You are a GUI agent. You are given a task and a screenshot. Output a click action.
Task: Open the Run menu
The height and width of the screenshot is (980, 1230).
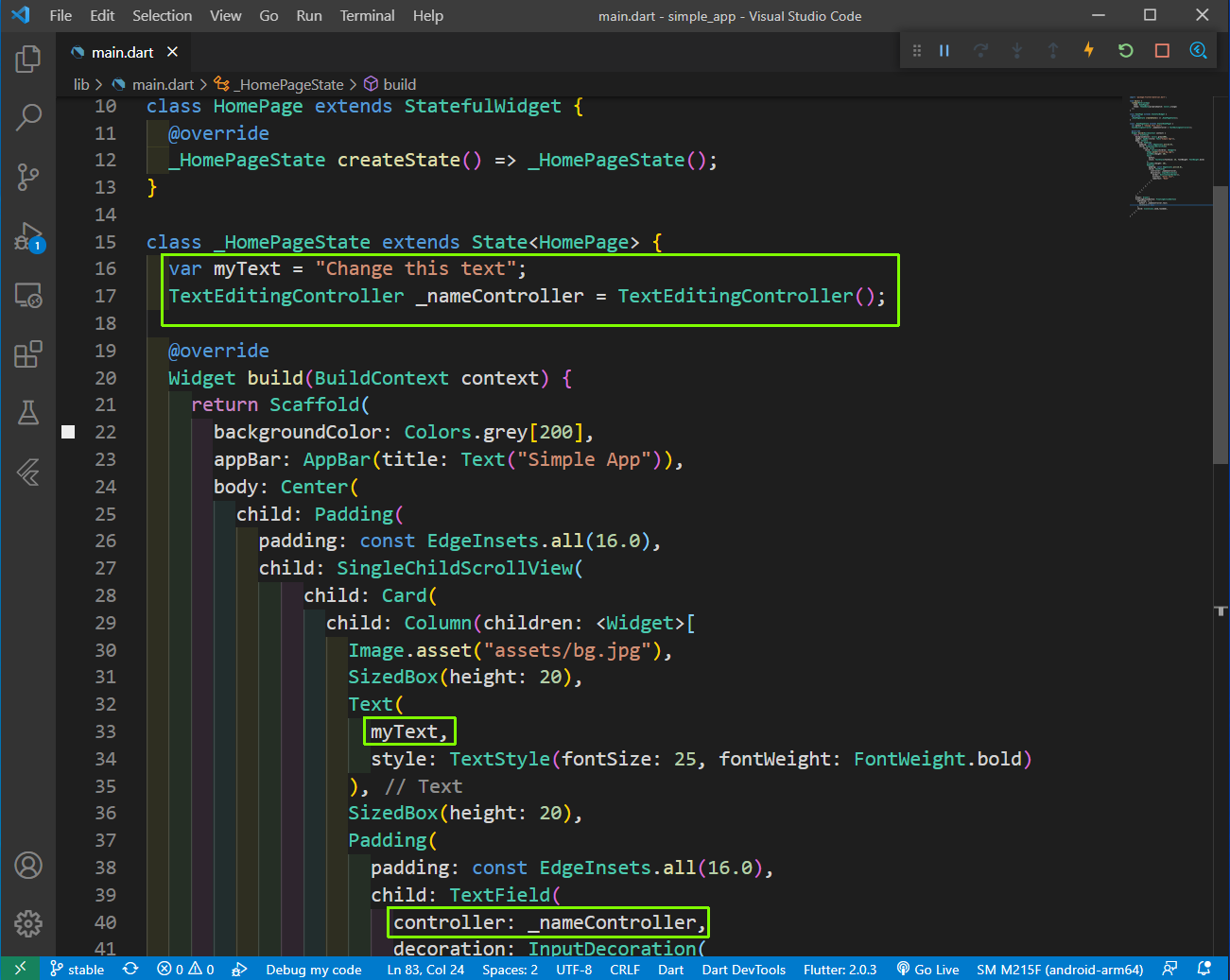coord(309,16)
